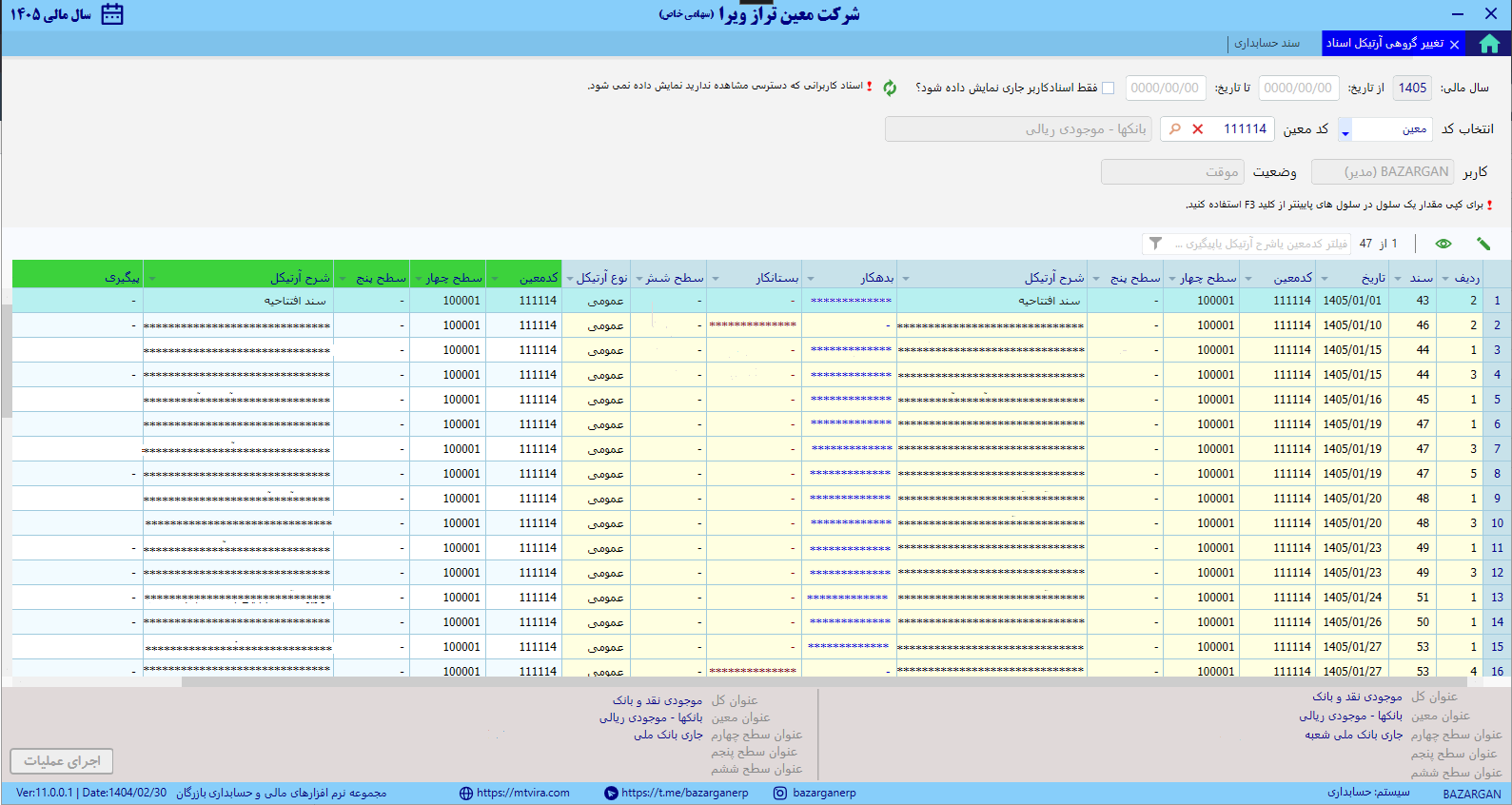Open code search with magnifier icon
Screen dimensions: 1512x805
(x=1175, y=128)
